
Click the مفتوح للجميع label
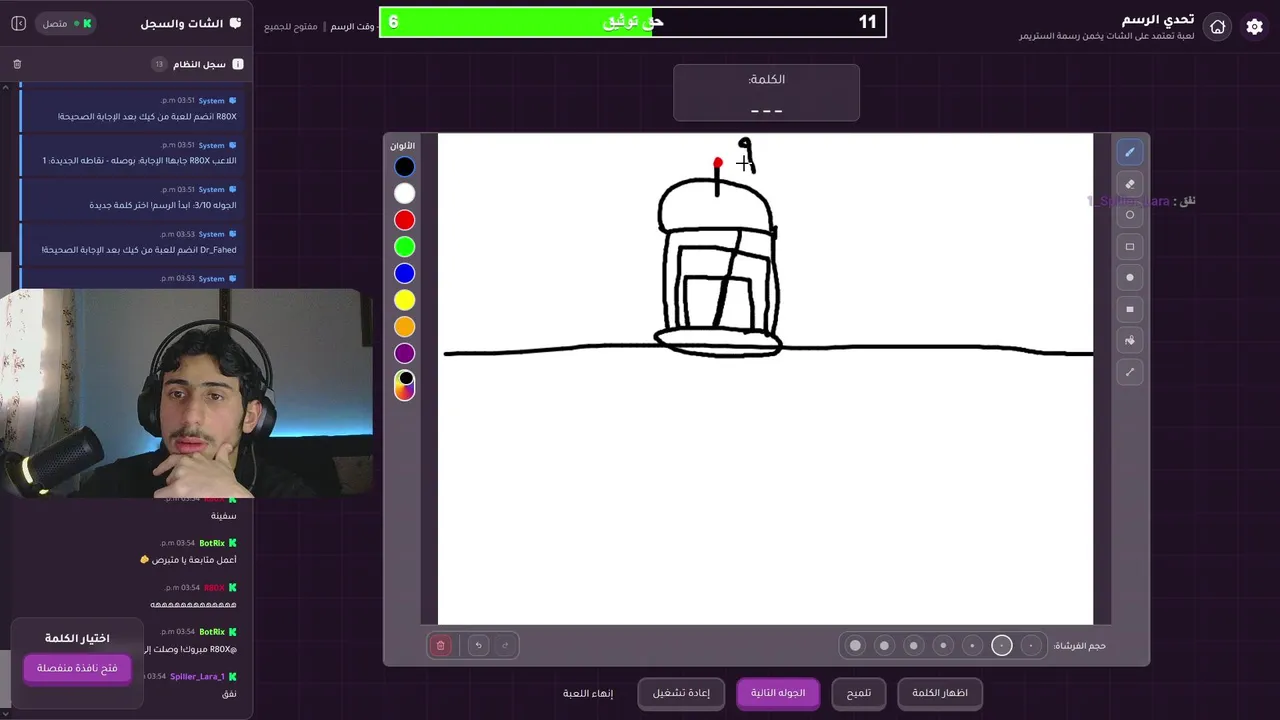[x=291, y=26]
